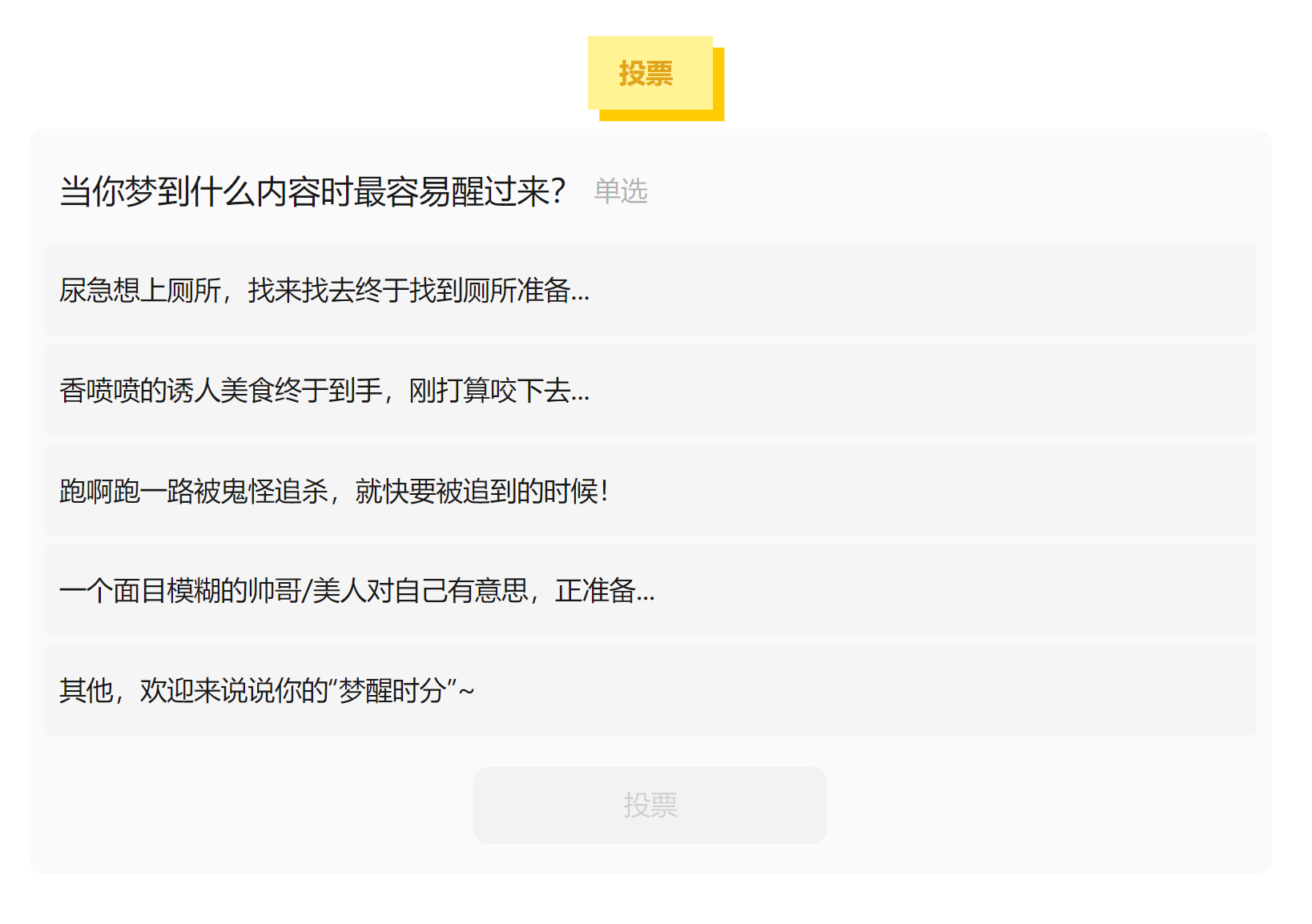Click the poll question title text
The height and width of the screenshot is (924, 1312).
312,192
